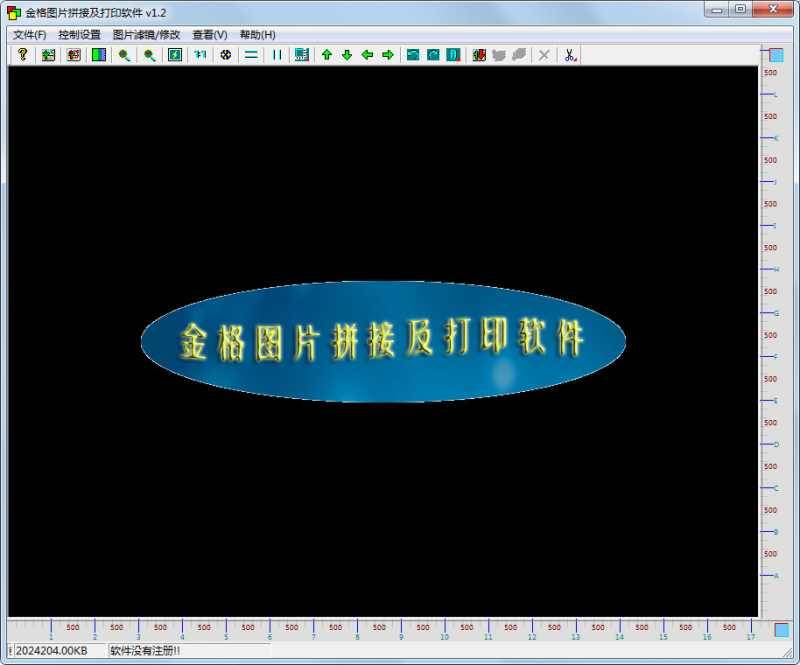
Task: Click the red X delete icon
Action: point(543,55)
